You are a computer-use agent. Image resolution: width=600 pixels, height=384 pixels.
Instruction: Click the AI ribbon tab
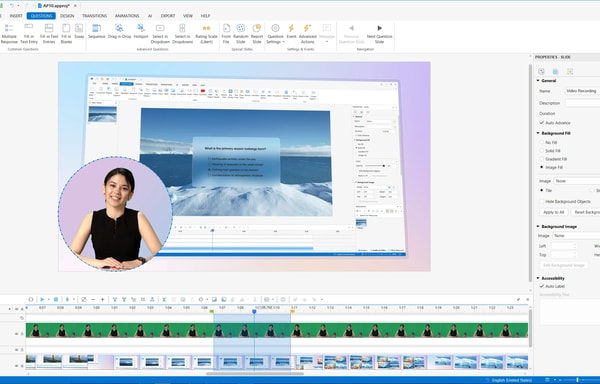[x=150, y=16]
